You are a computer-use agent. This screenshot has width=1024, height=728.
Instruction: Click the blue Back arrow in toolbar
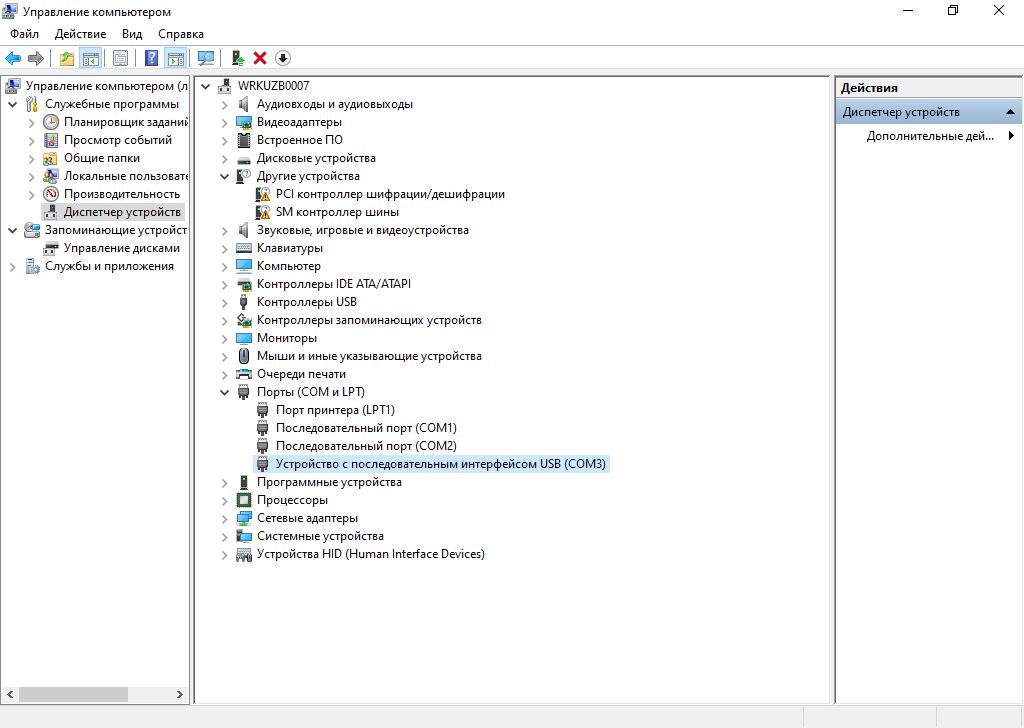tap(13, 58)
